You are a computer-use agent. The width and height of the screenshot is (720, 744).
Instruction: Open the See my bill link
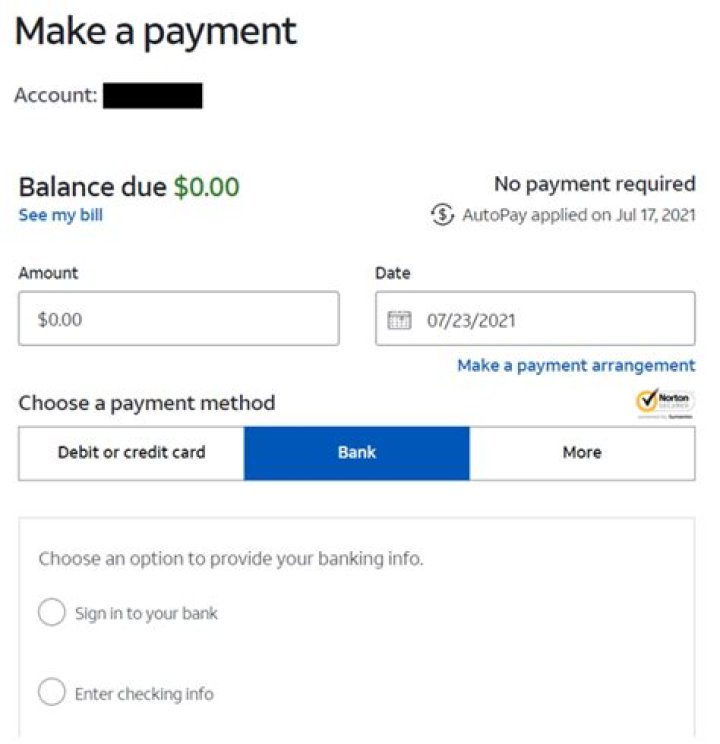(x=60, y=215)
